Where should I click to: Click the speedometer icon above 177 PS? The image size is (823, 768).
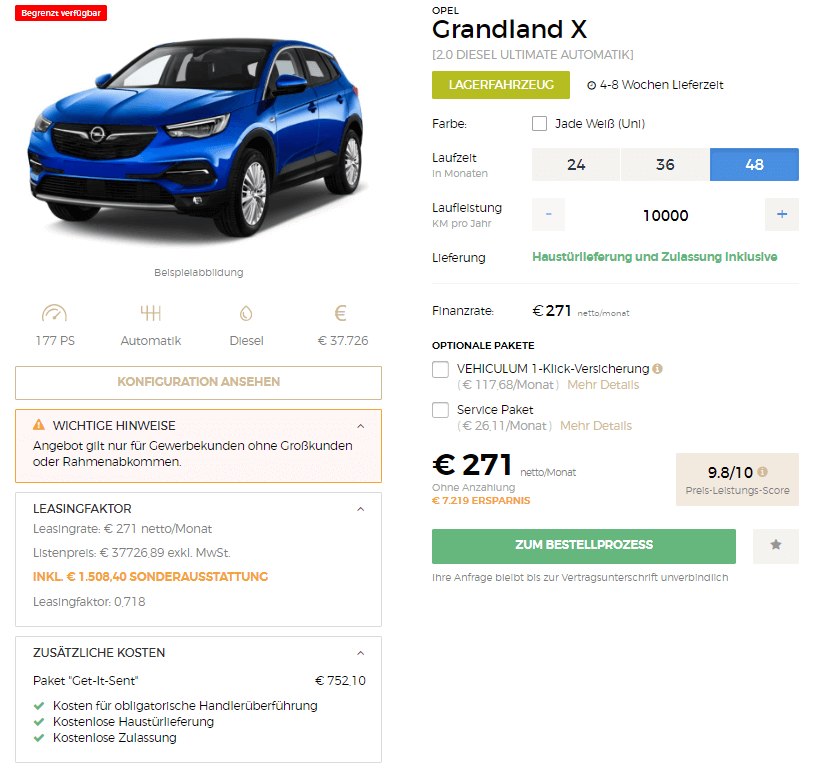tap(55, 313)
